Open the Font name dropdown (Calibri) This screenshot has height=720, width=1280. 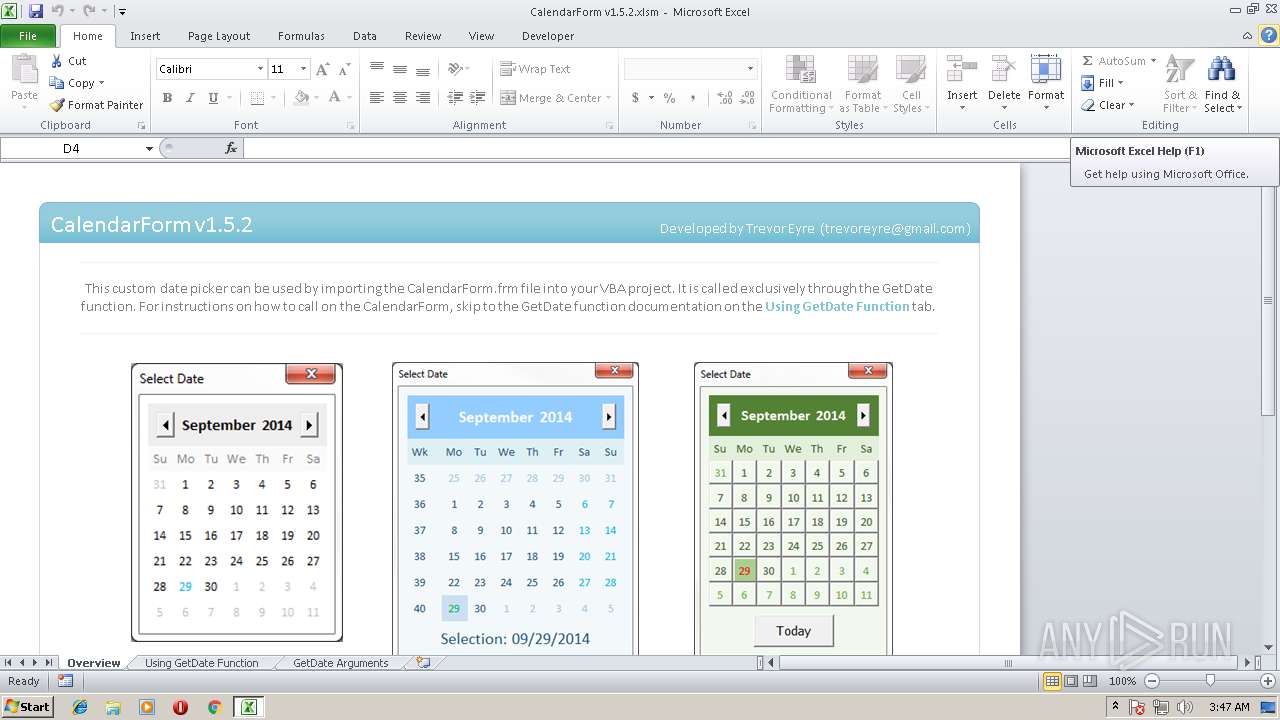tap(260, 69)
